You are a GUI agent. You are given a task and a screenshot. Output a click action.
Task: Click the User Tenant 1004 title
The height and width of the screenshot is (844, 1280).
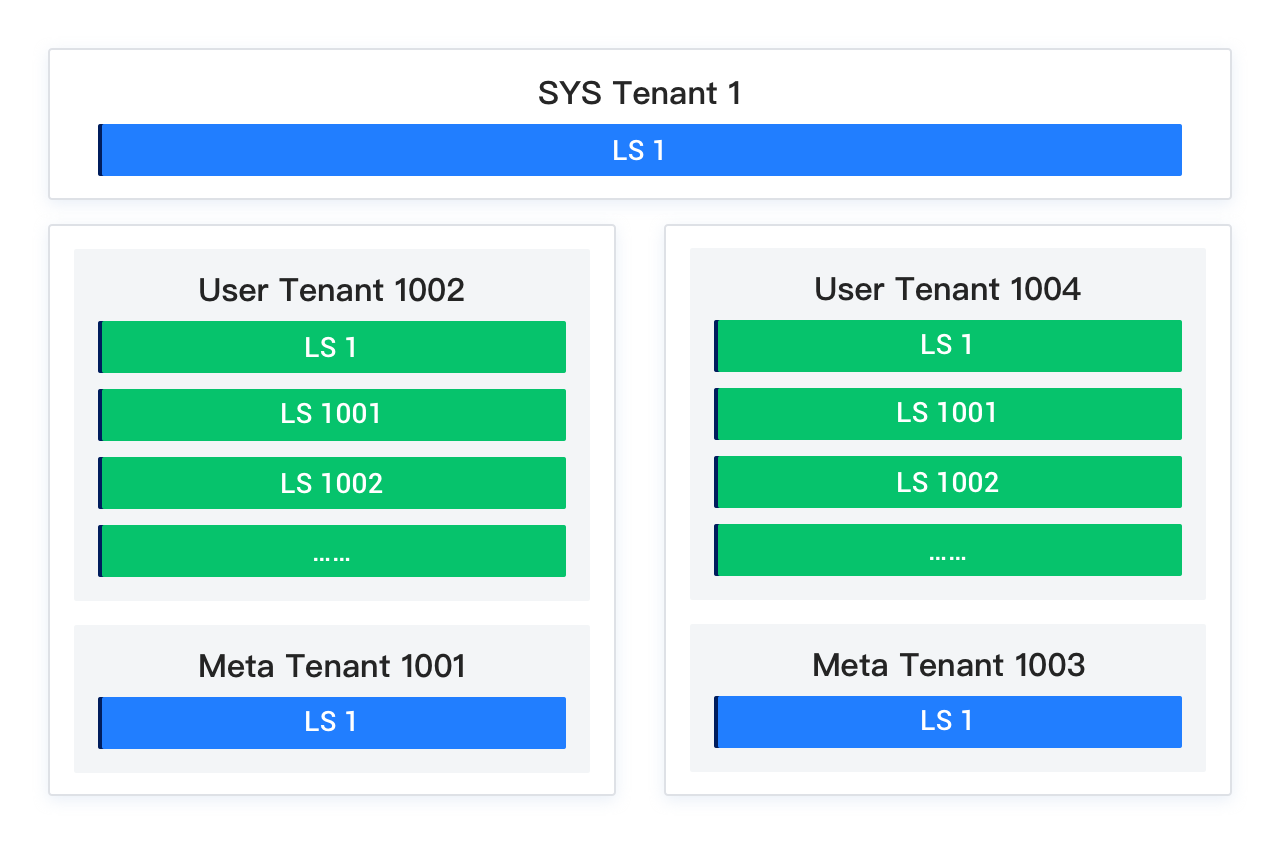point(948,289)
